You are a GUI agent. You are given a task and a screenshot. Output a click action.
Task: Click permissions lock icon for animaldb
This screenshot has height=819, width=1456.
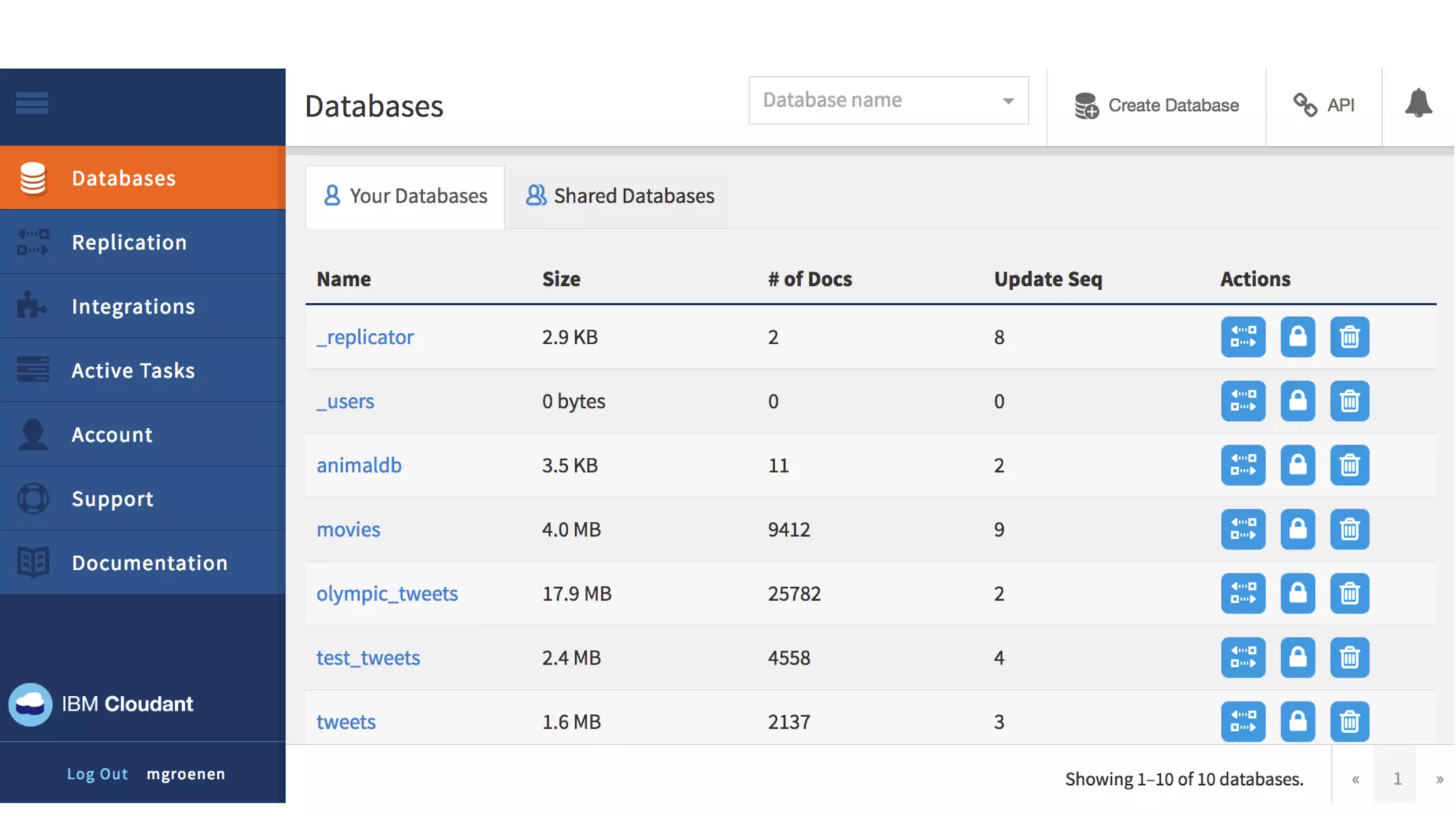pyautogui.click(x=1297, y=466)
